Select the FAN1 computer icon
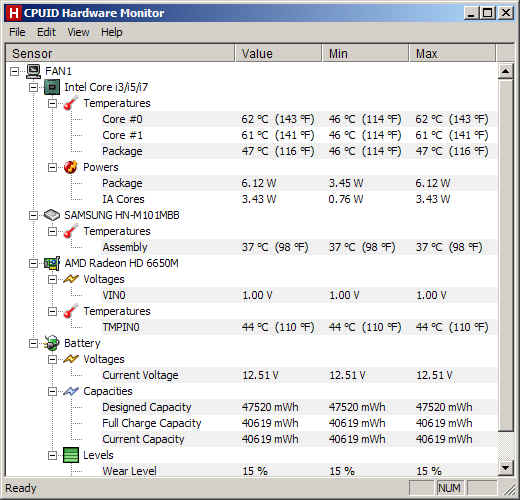Screen dimensions: 520x500 33,71
